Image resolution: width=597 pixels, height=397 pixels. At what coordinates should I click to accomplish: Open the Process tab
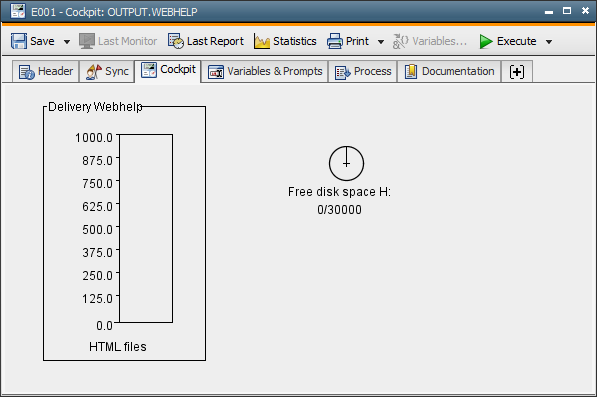click(x=363, y=72)
